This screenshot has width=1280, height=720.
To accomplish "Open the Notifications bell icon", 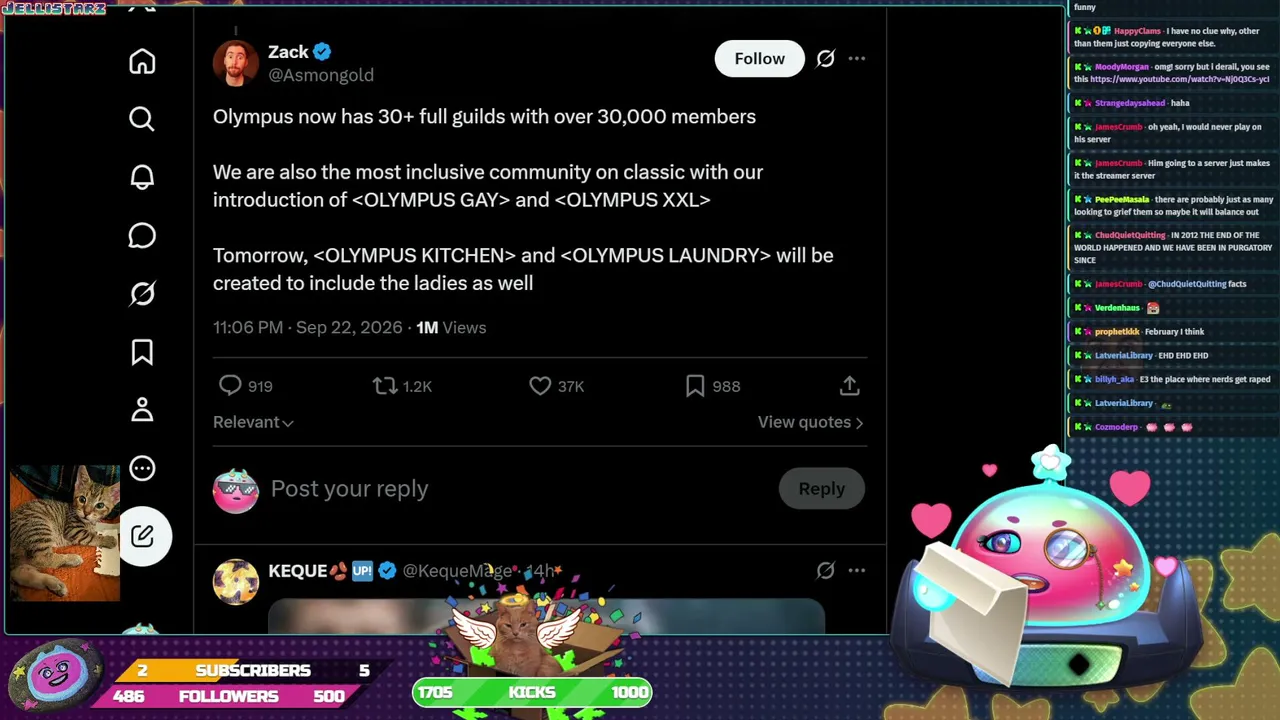I will (142, 177).
